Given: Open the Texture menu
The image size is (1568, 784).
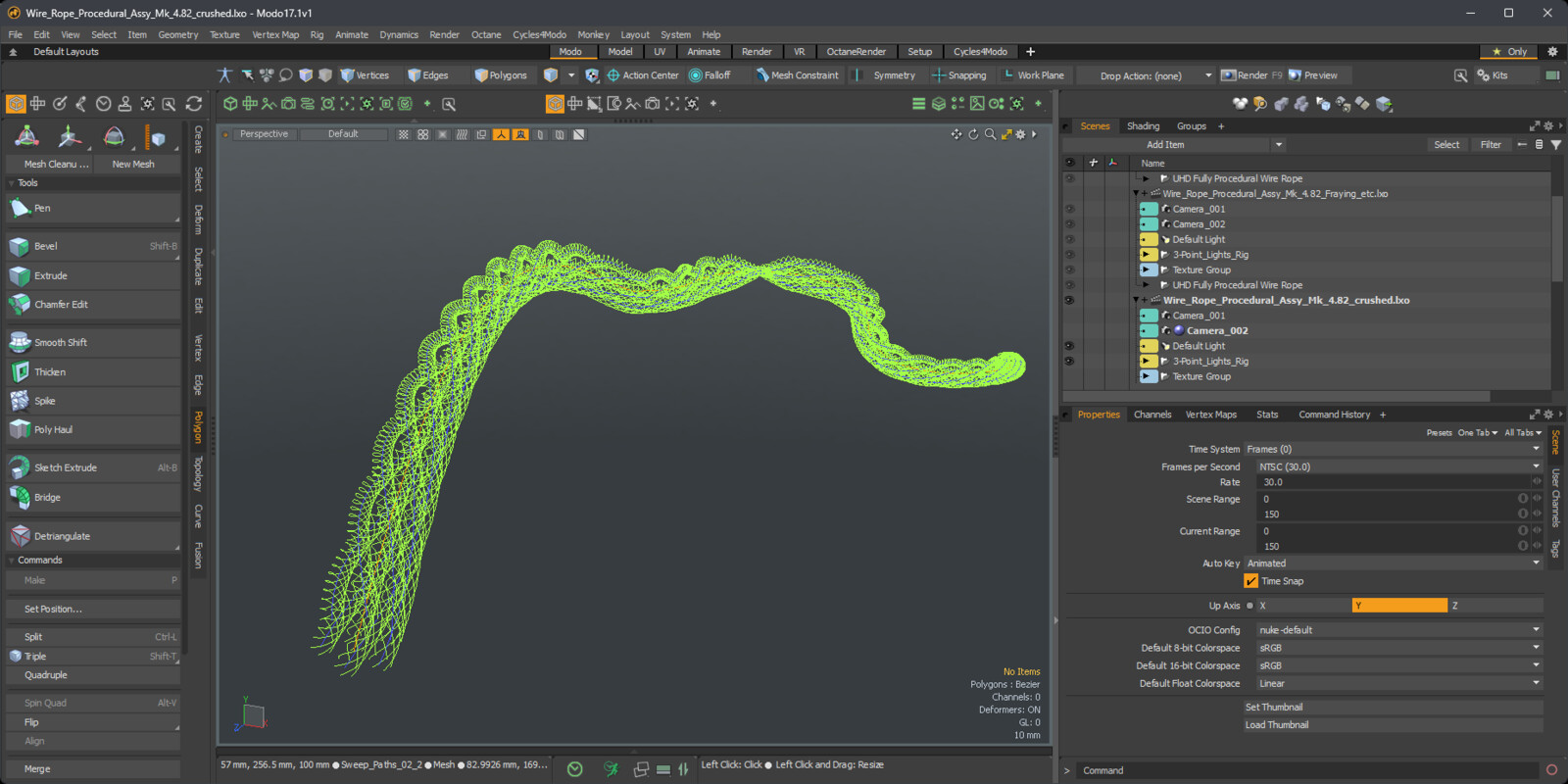Looking at the screenshot, I should point(224,35).
